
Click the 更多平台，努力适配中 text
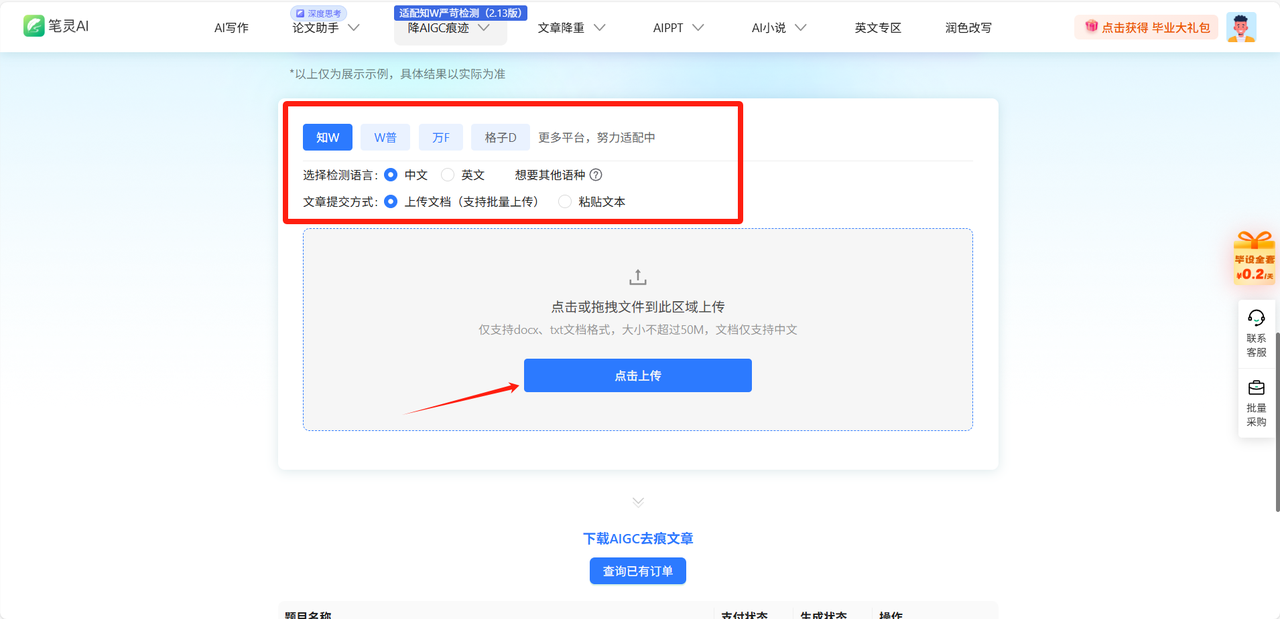597,137
